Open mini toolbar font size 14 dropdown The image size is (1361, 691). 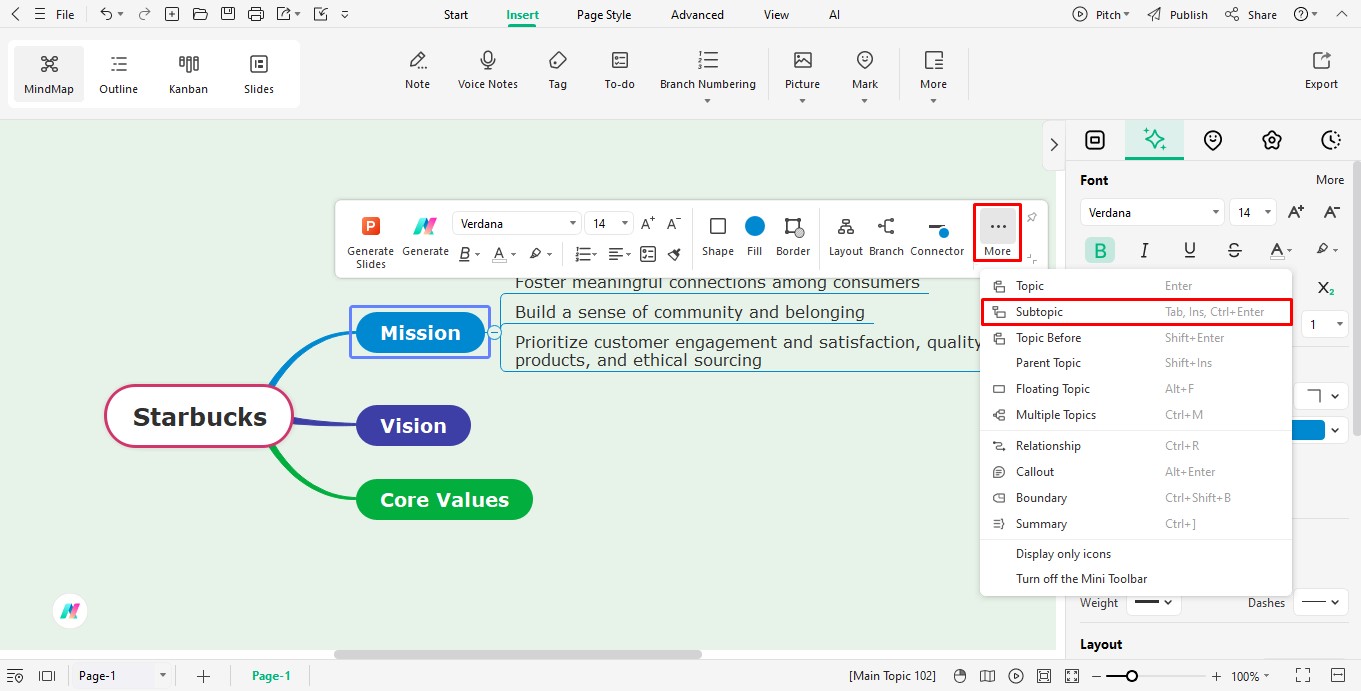coord(608,224)
